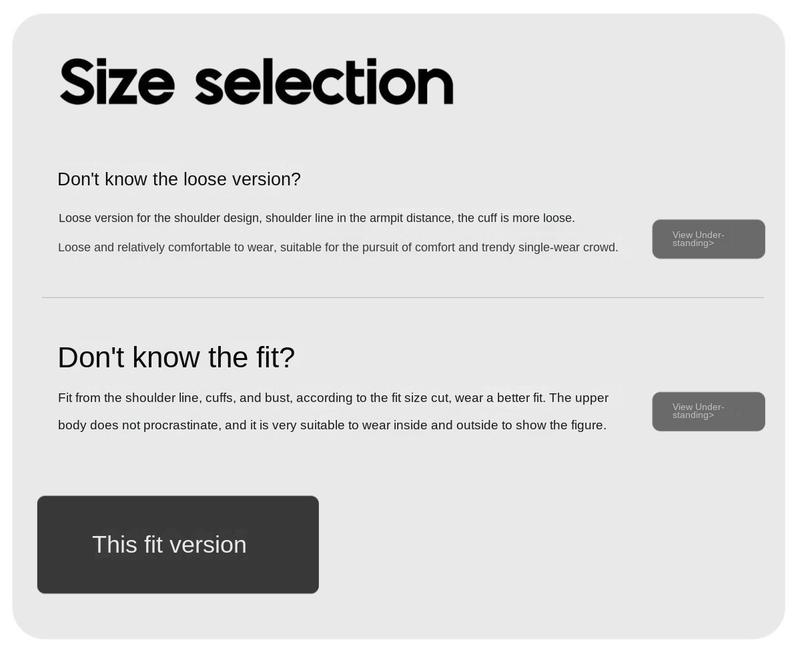Click the line starting "body does not procrastinate"
This screenshot has width=800, height=648.
(332, 425)
